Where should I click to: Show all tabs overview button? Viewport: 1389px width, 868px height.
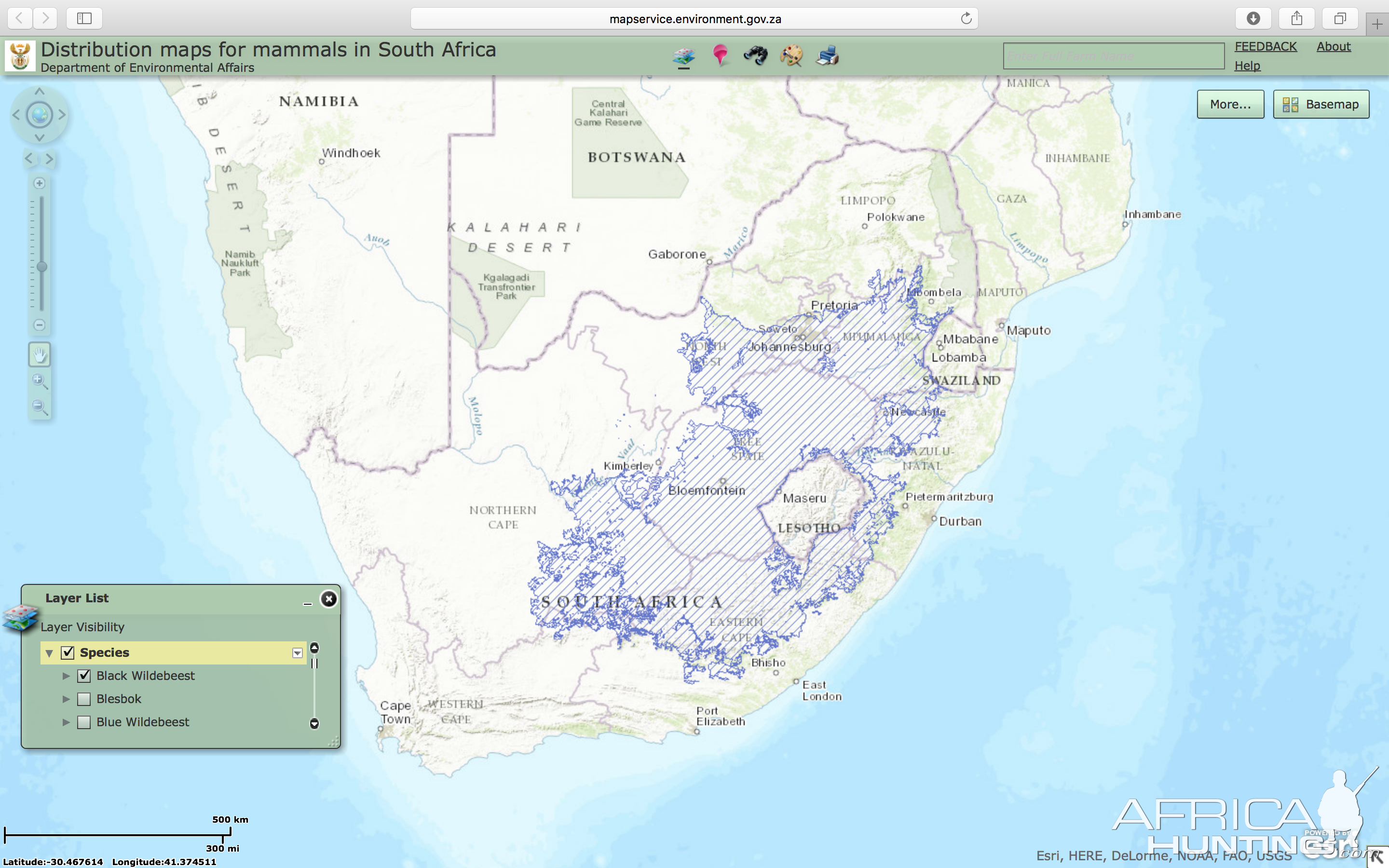click(1340, 18)
